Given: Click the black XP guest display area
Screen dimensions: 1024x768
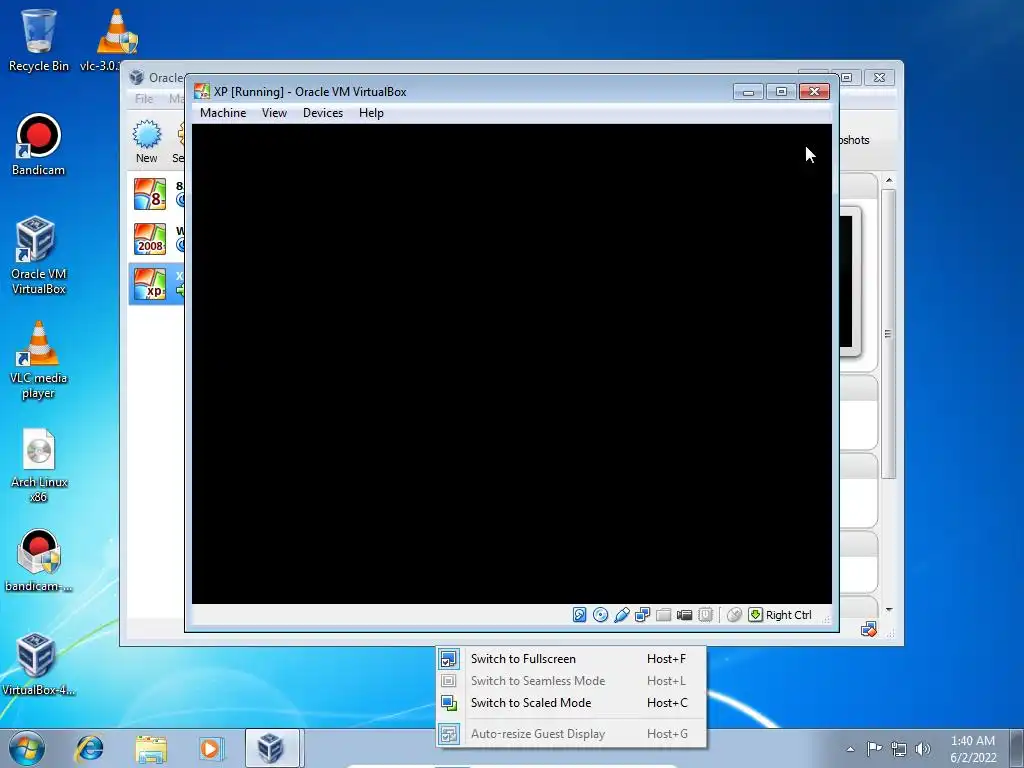Looking at the screenshot, I should [511, 364].
